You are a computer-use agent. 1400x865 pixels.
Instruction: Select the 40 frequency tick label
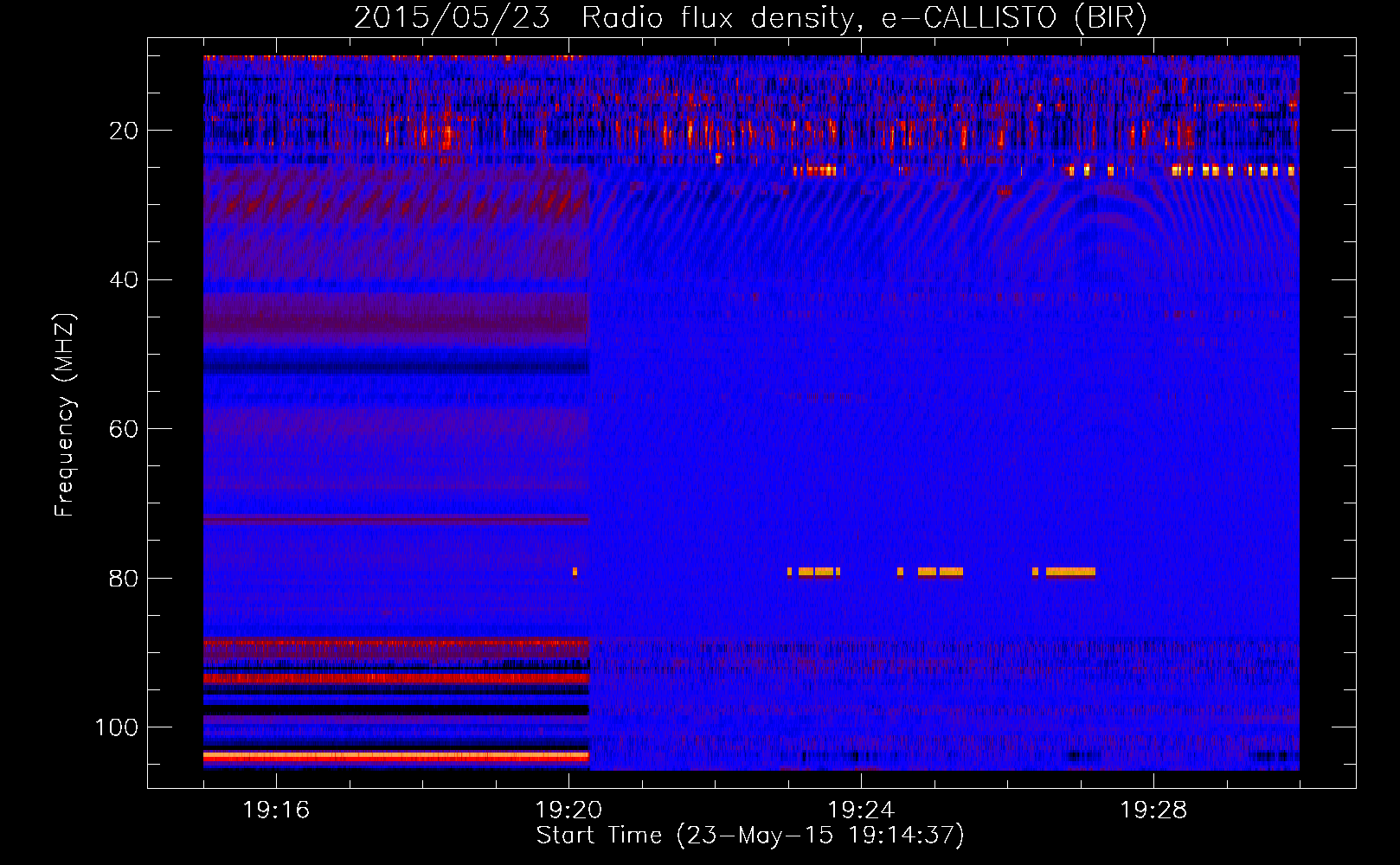click(x=124, y=280)
